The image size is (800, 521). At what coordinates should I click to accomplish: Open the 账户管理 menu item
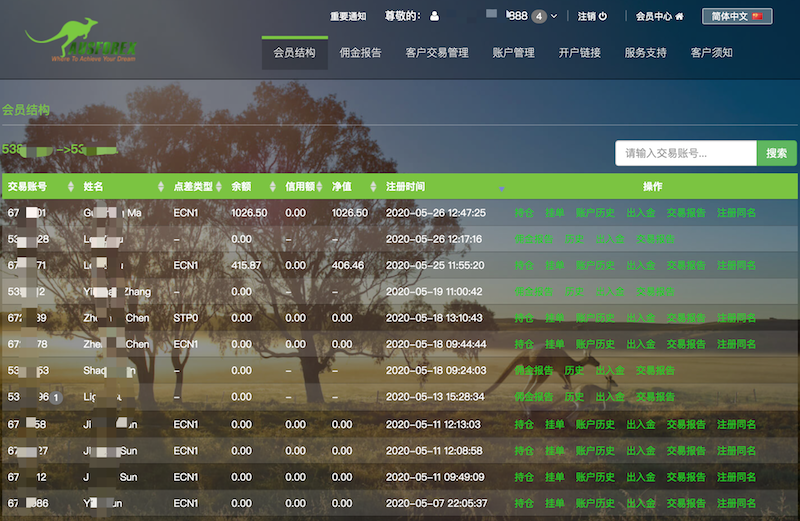click(x=513, y=53)
